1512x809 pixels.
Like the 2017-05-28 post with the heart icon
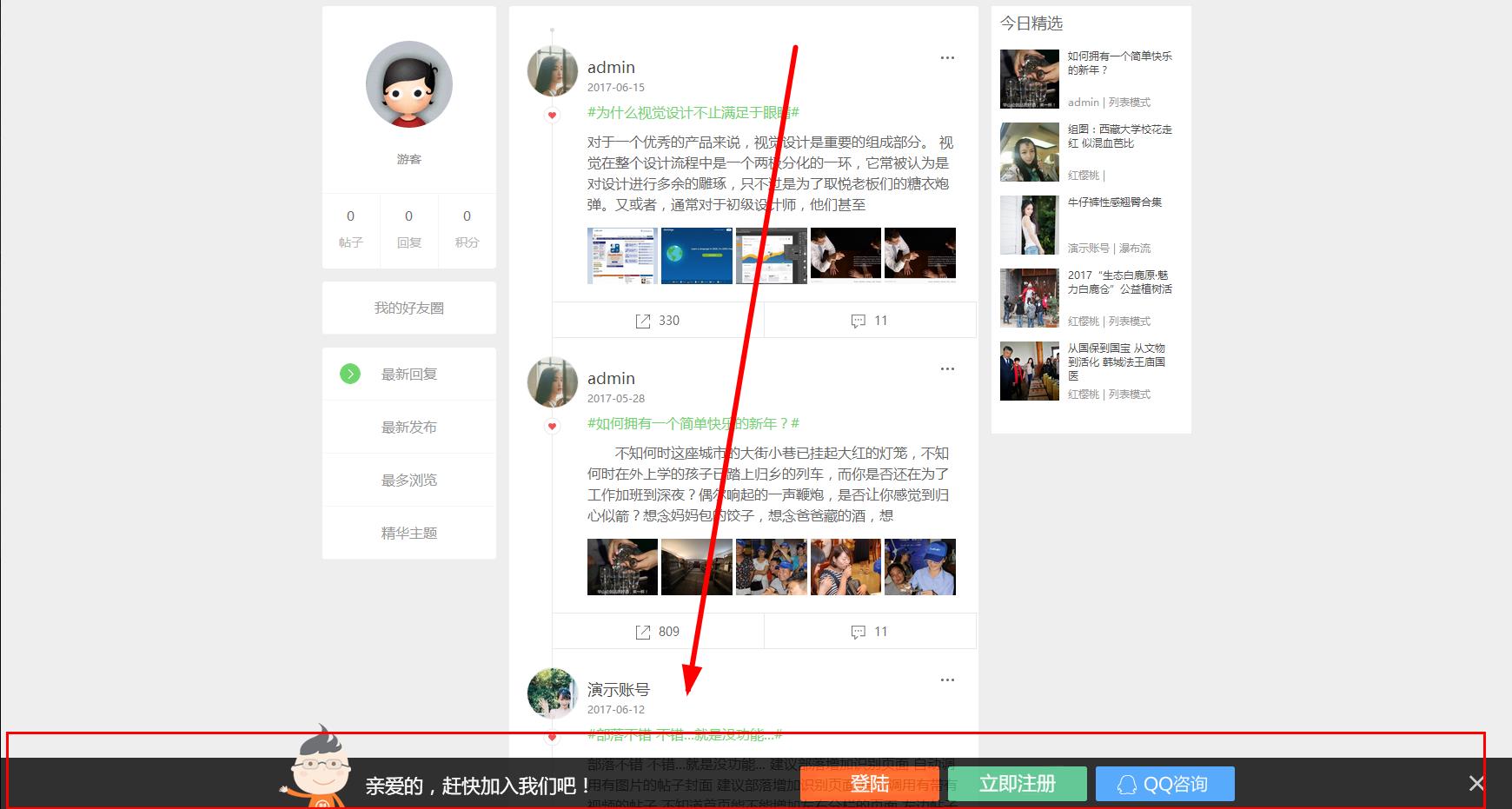[552, 426]
